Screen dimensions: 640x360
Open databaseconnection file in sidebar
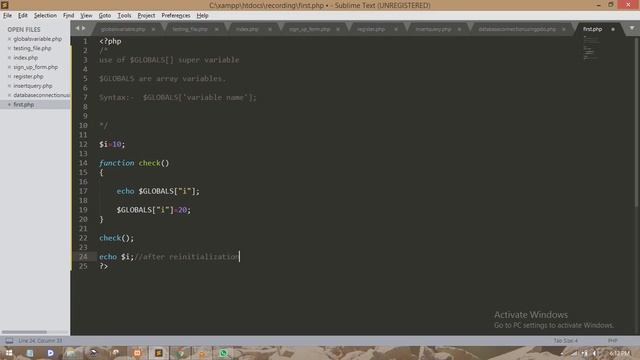(x=41, y=95)
